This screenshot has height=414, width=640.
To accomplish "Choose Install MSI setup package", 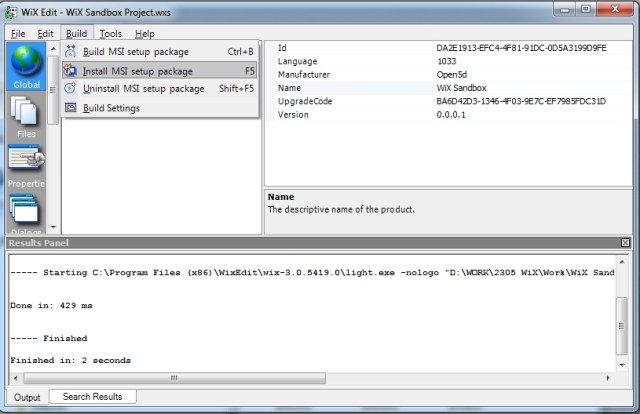I will [x=138, y=70].
